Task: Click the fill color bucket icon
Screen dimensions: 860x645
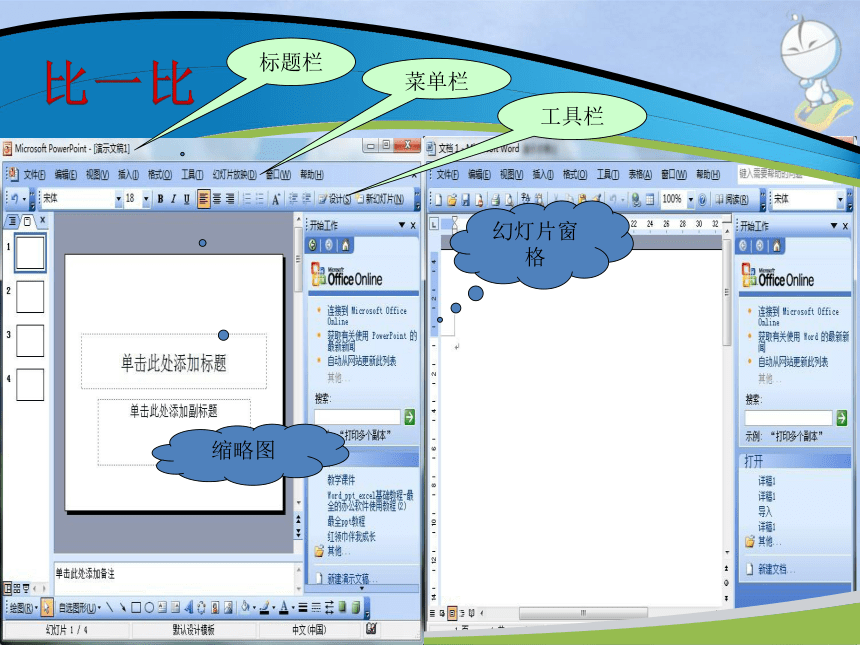Action: click(245, 607)
